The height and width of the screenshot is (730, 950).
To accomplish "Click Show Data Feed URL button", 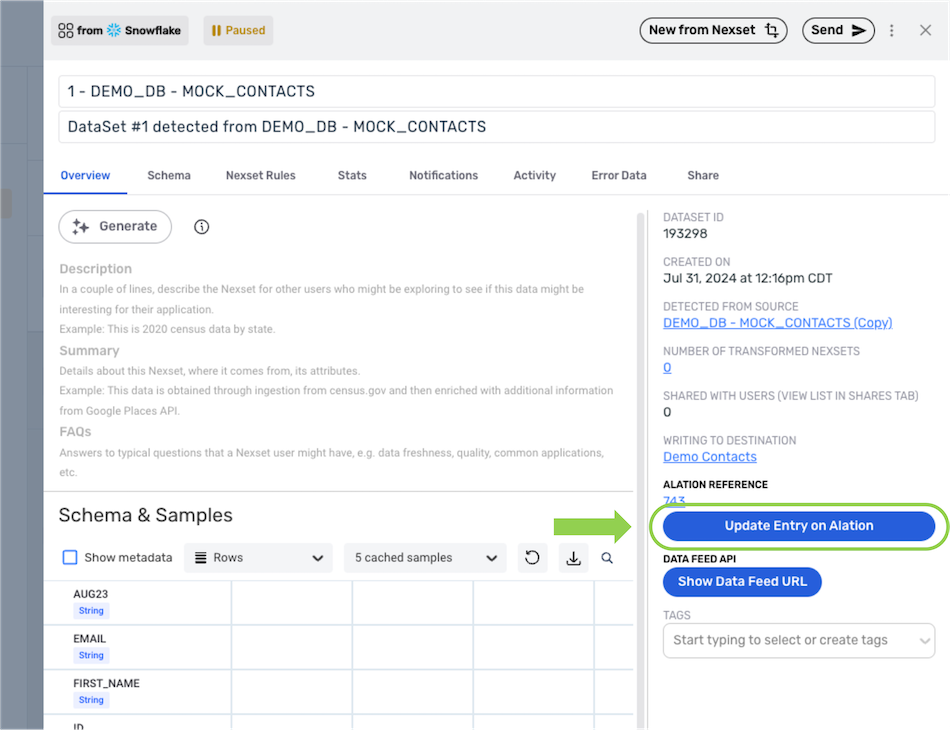I will coord(742,582).
